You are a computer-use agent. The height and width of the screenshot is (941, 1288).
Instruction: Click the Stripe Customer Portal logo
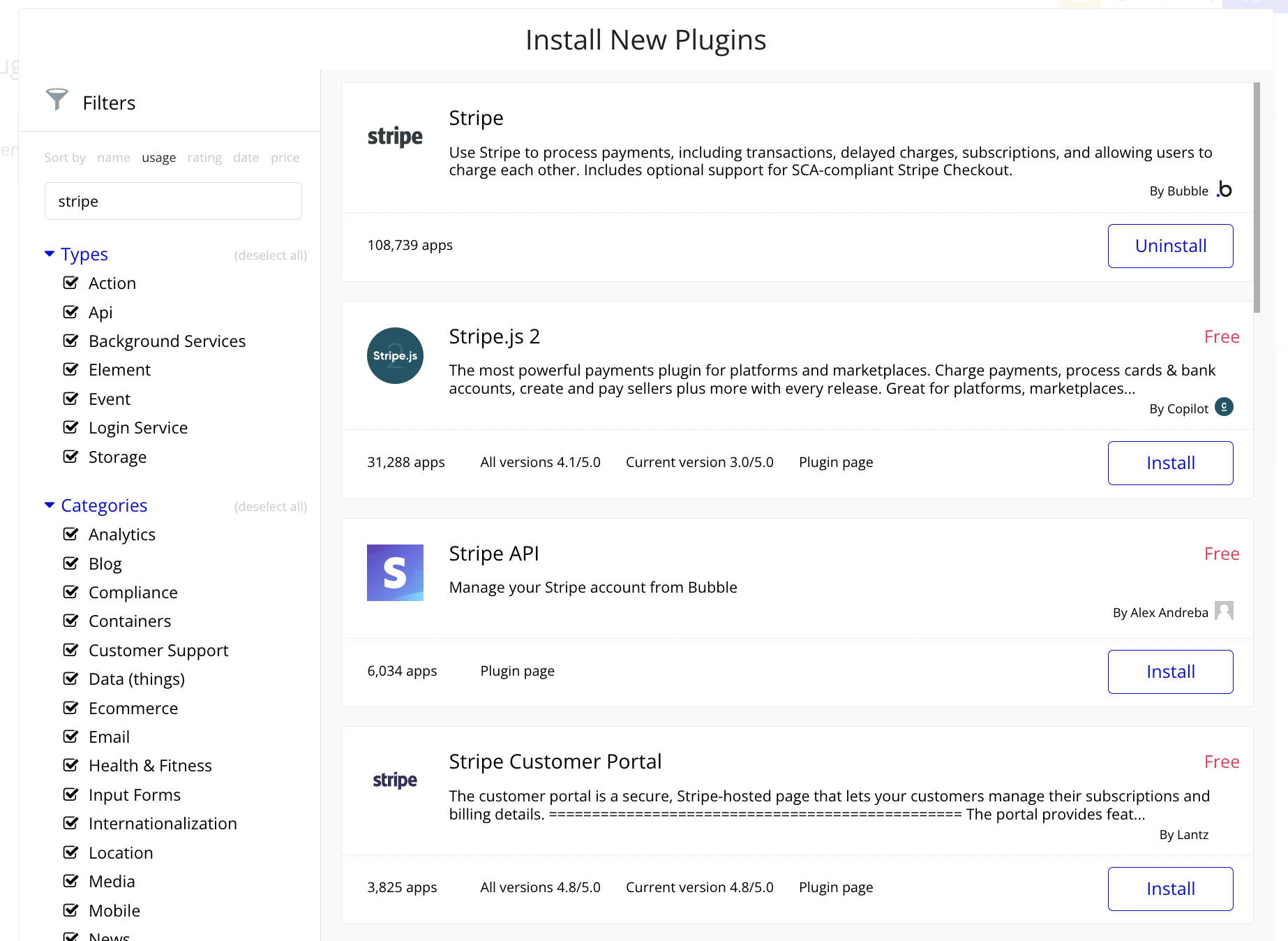(395, 780)
